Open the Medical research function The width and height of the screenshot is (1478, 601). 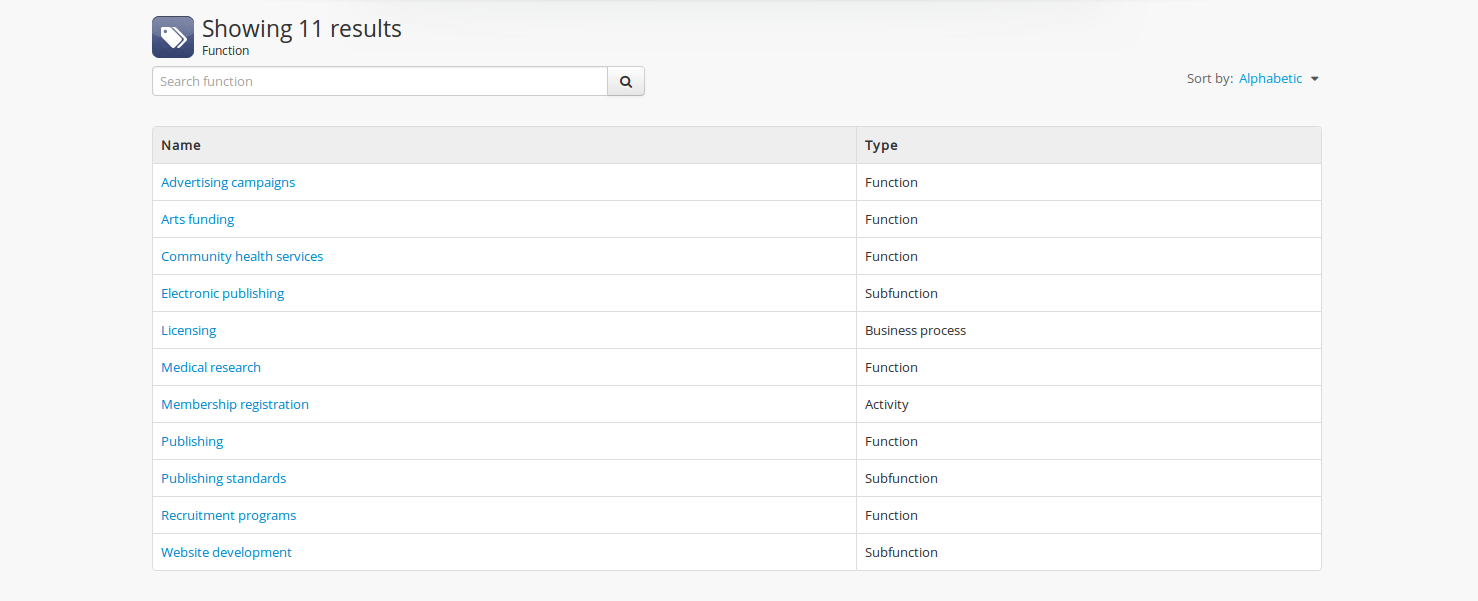211,368
